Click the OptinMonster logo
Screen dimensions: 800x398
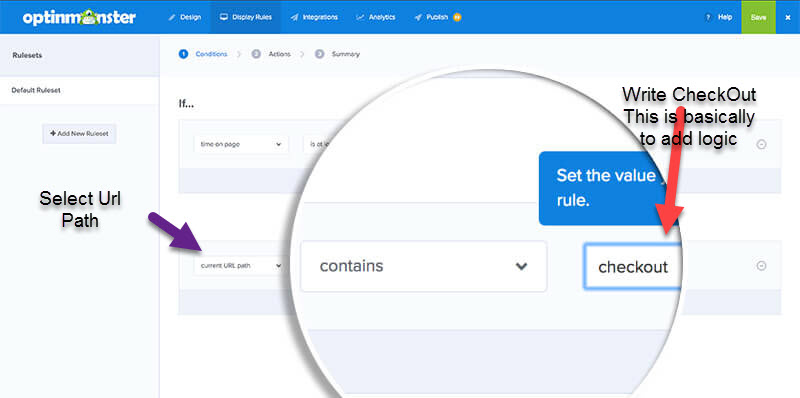click(x=79, y=17)
